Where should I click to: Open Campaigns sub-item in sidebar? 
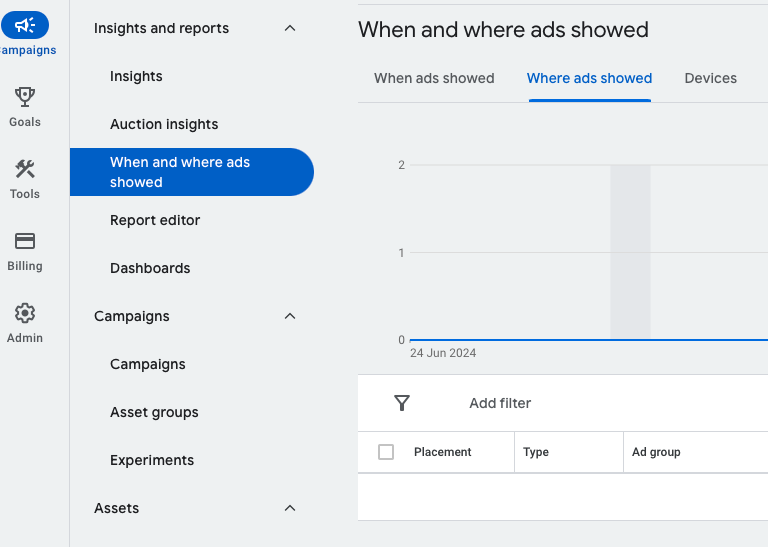pos(147,364)
